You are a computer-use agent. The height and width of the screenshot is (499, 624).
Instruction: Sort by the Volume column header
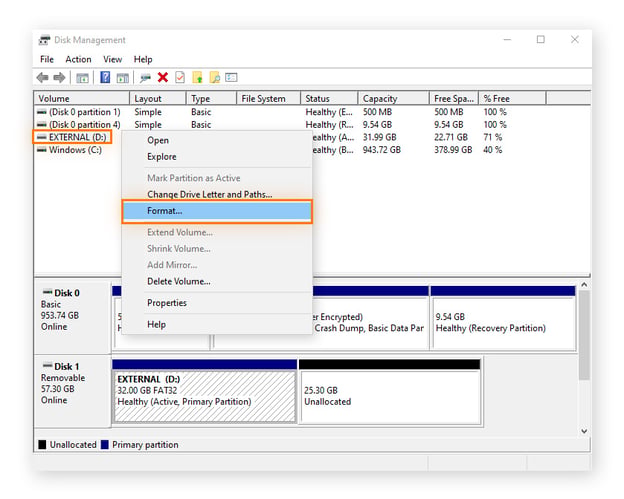82,98
